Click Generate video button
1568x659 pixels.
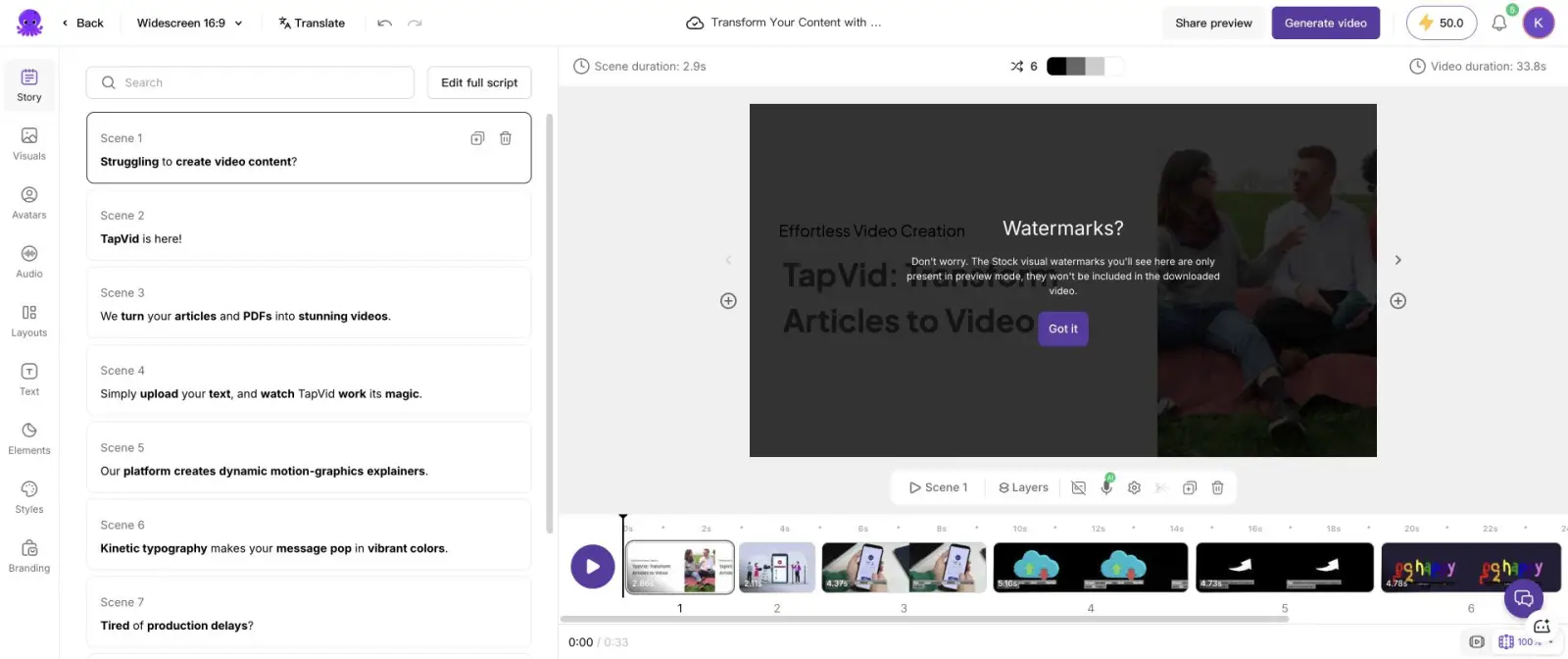coord(1325,23)
